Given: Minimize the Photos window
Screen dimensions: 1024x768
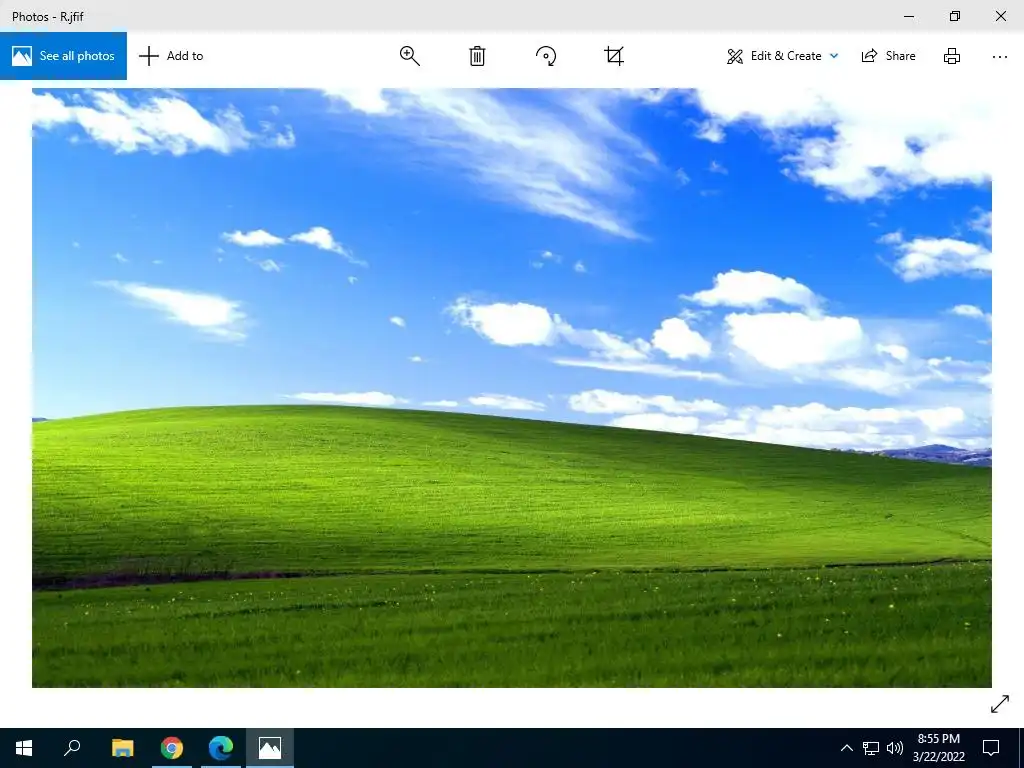Looking at the screenshot, I should (x=909, y=16).
